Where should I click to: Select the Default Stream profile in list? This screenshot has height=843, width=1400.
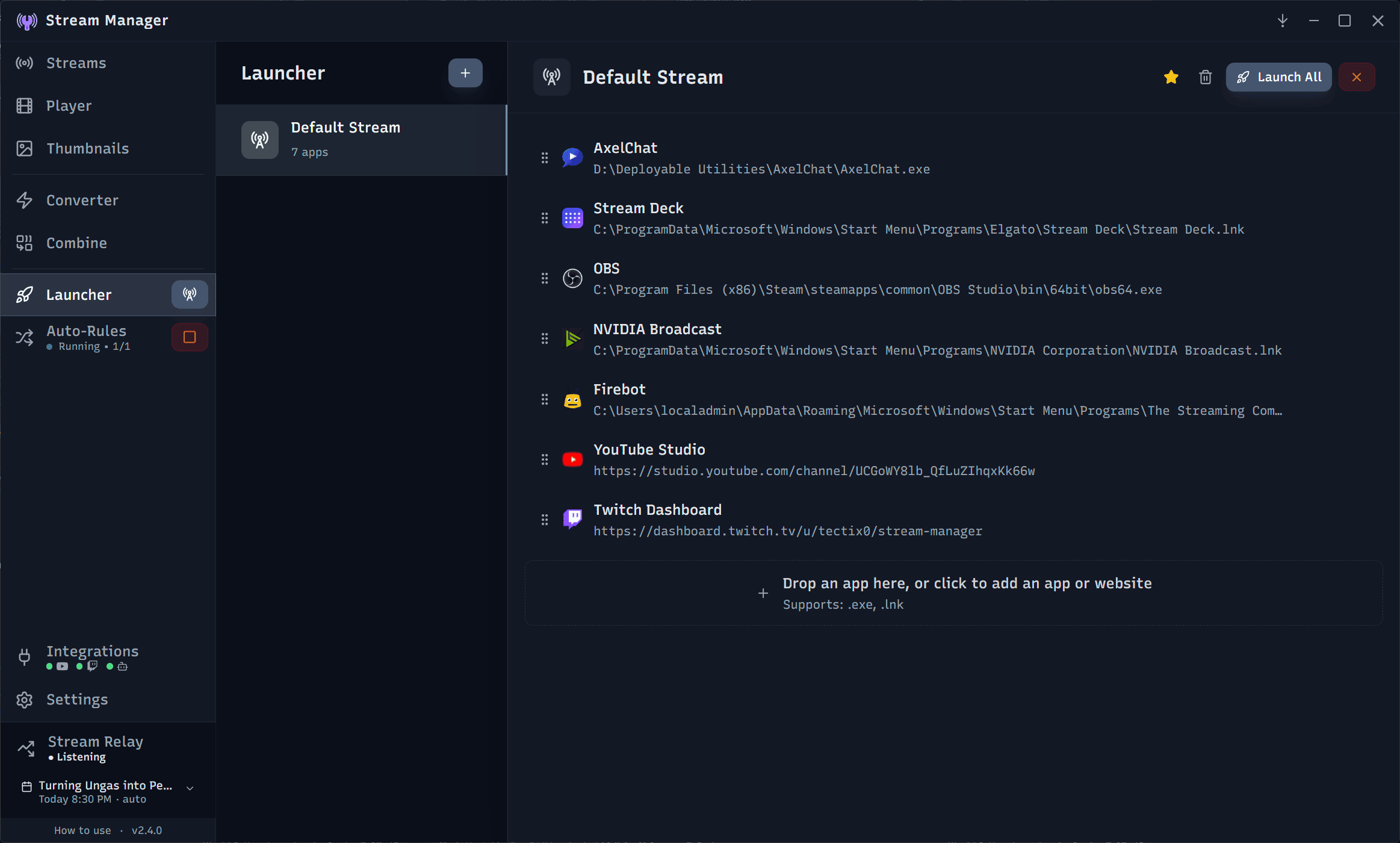point(361,140)
